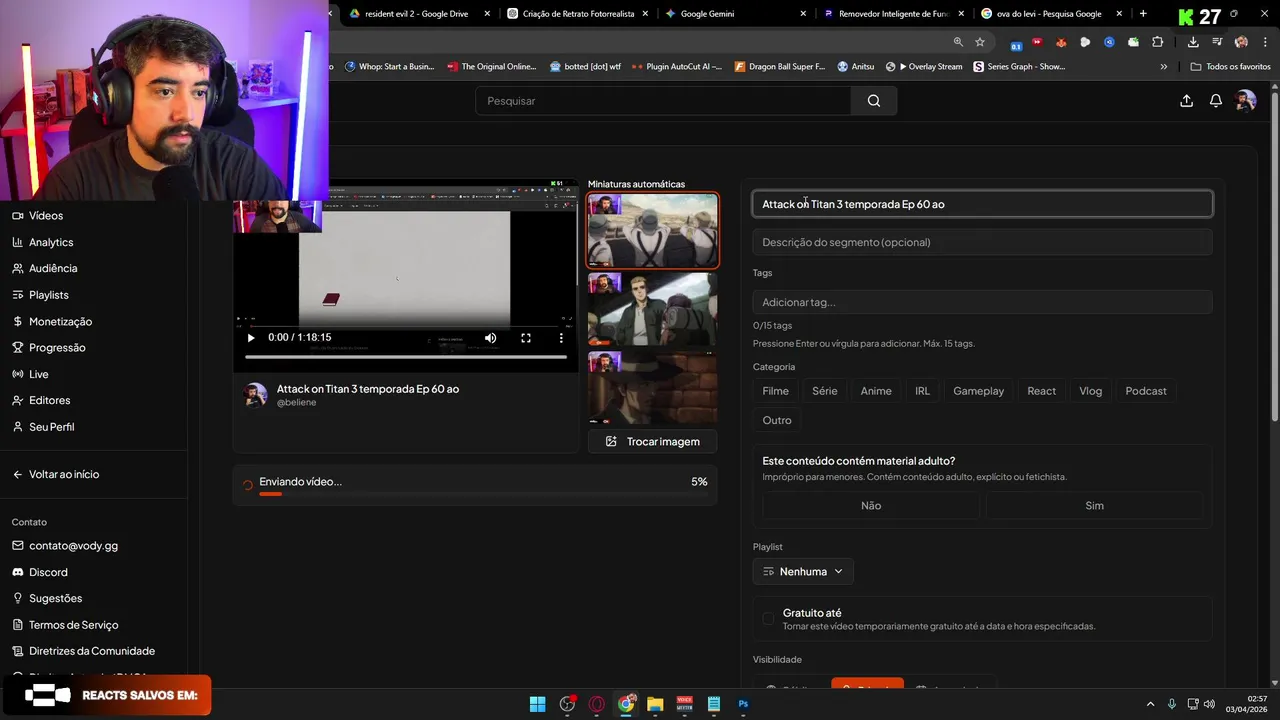Click the video progress seek bar
The height and width of the screenshot is (720, 1280).
point(405,357)
